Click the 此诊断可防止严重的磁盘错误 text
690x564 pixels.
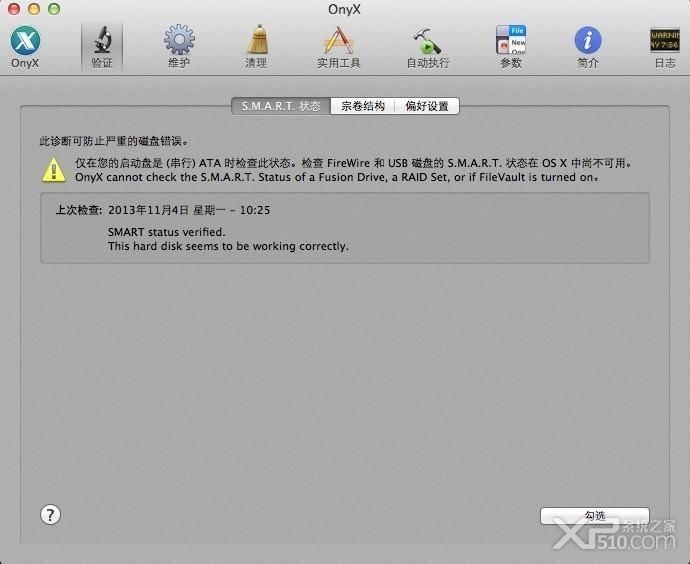point(114,141)
